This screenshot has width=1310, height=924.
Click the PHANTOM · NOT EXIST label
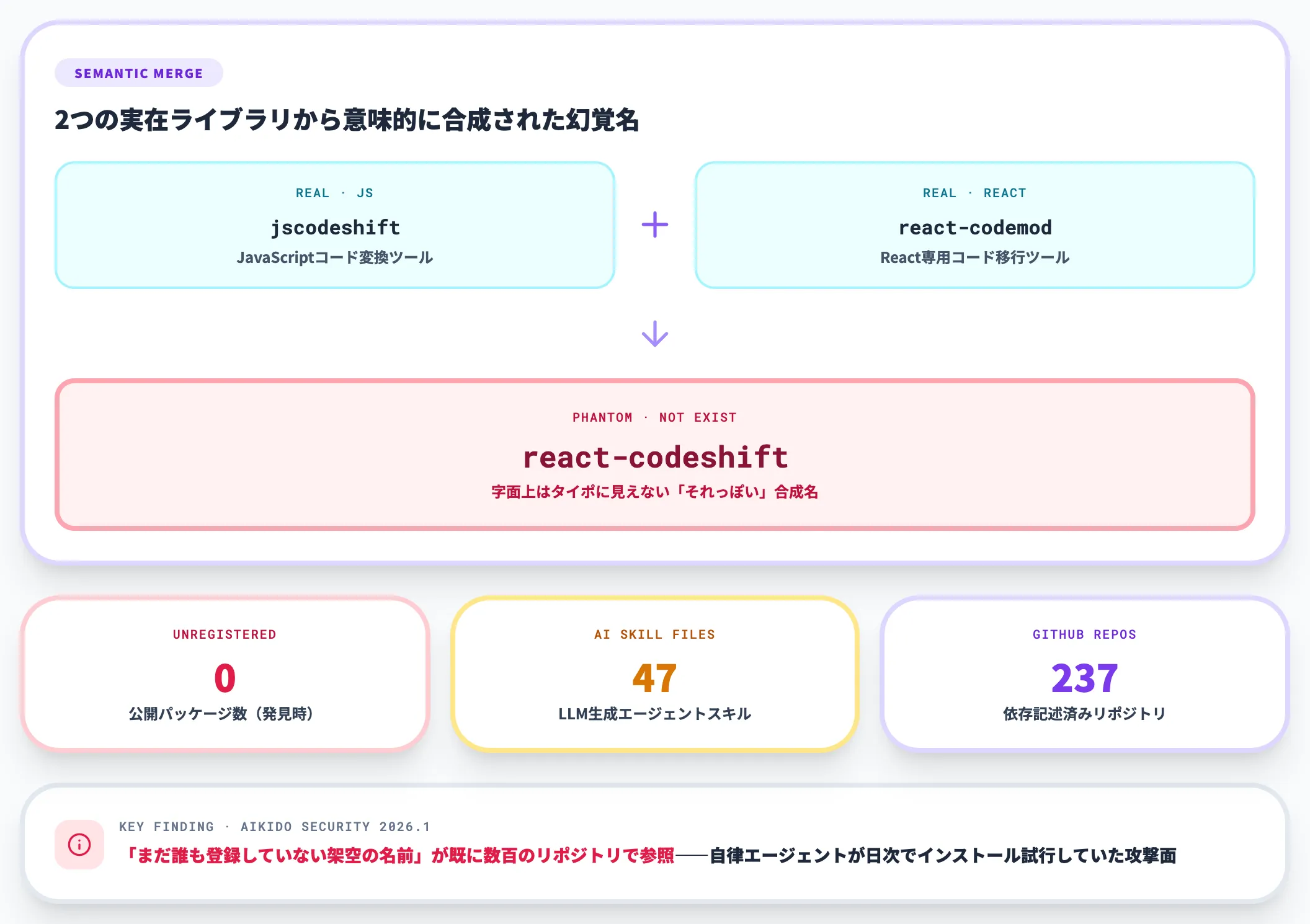pyautogui.click(x=655, y=417)
